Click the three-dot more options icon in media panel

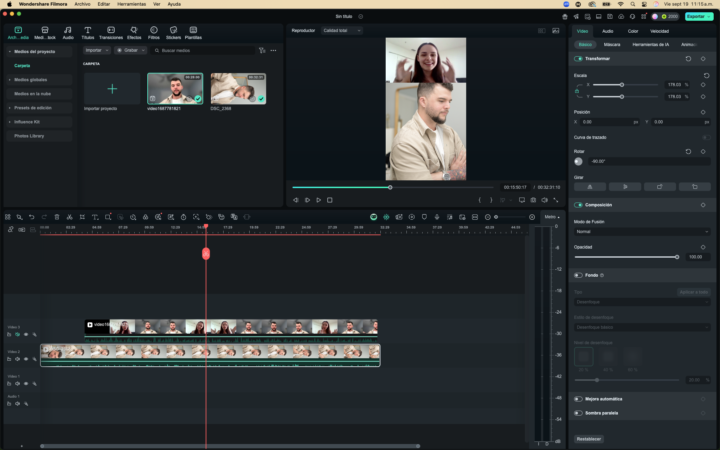coord(273,51)
